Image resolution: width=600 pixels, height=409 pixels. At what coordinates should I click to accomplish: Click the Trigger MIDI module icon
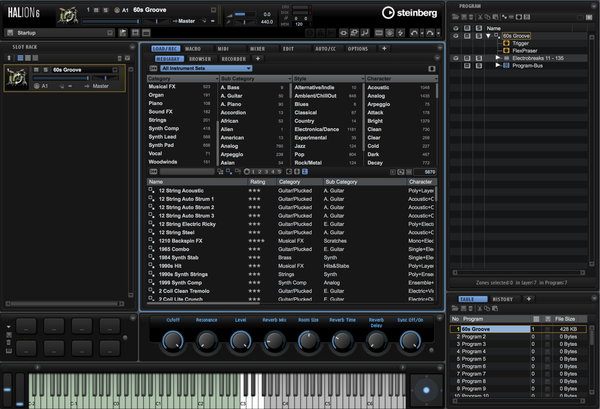tap(506, 43)
